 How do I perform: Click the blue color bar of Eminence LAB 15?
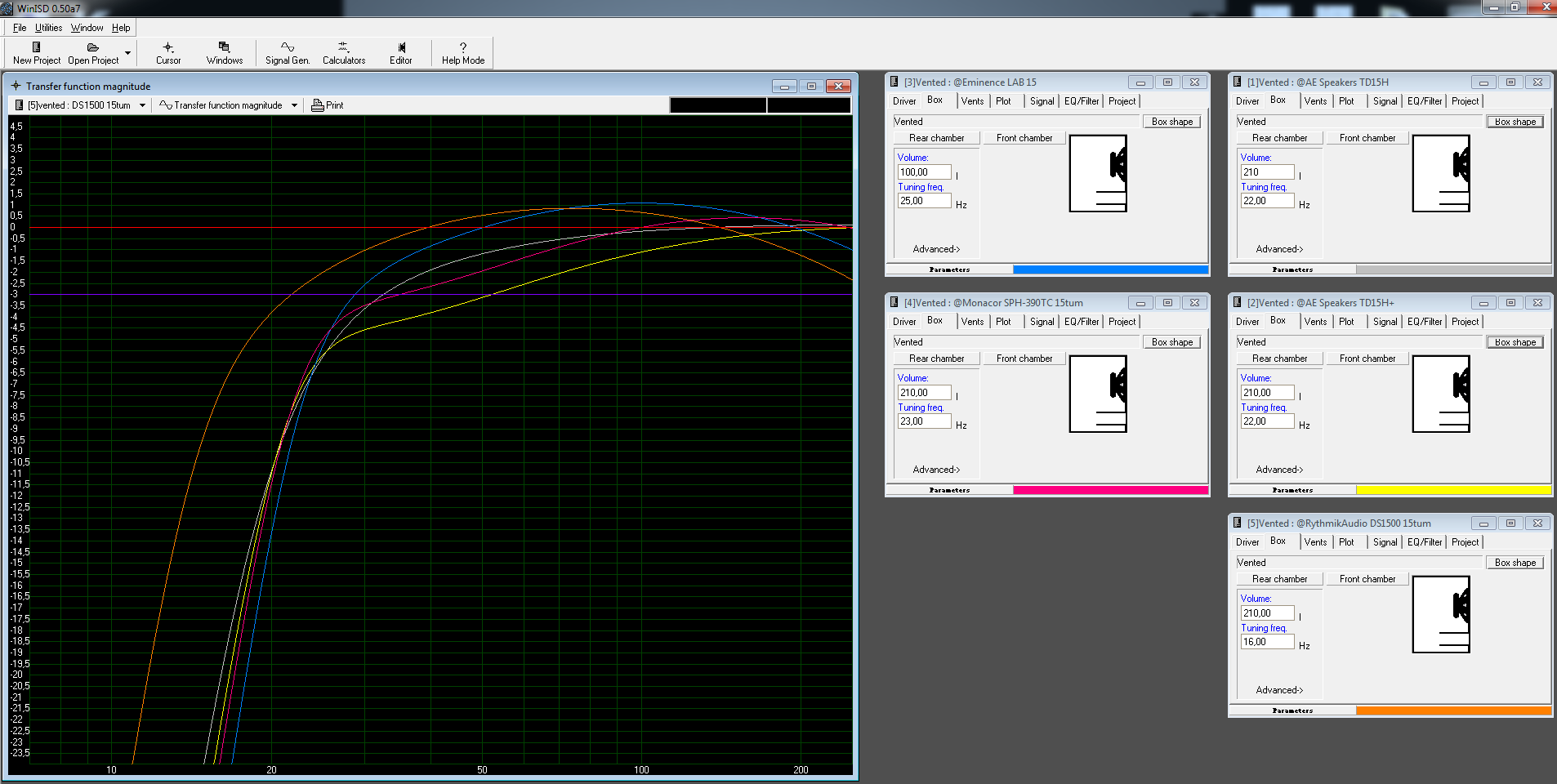click(1110, 269)
